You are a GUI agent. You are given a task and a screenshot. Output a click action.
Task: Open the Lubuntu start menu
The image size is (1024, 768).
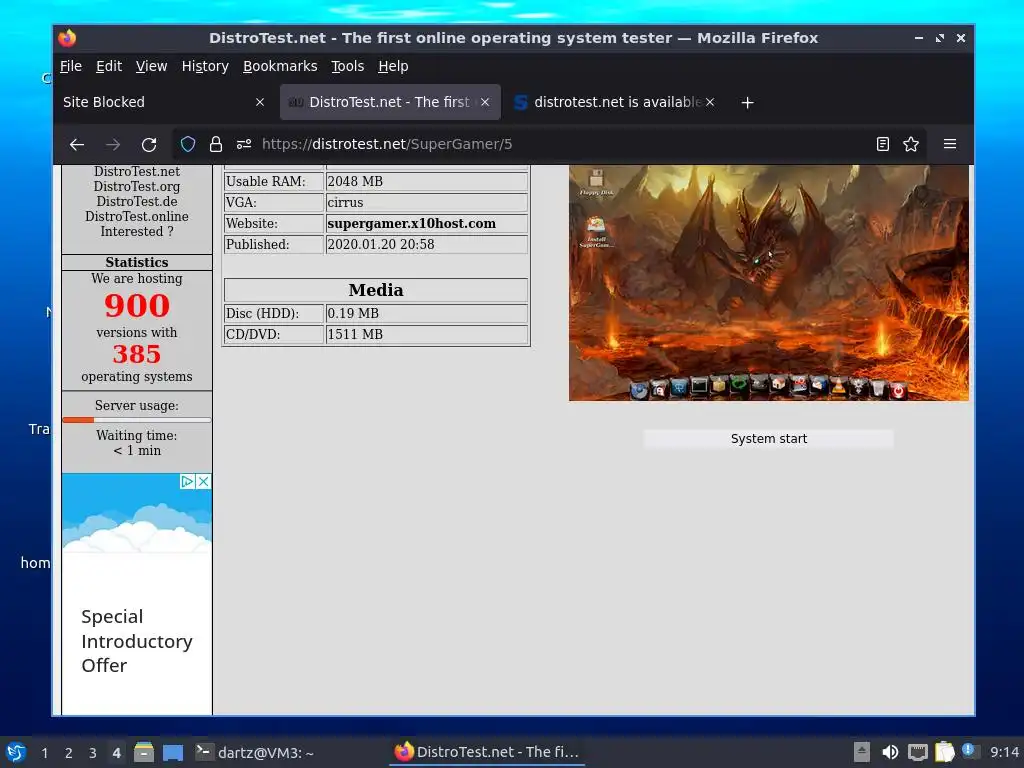16,752
